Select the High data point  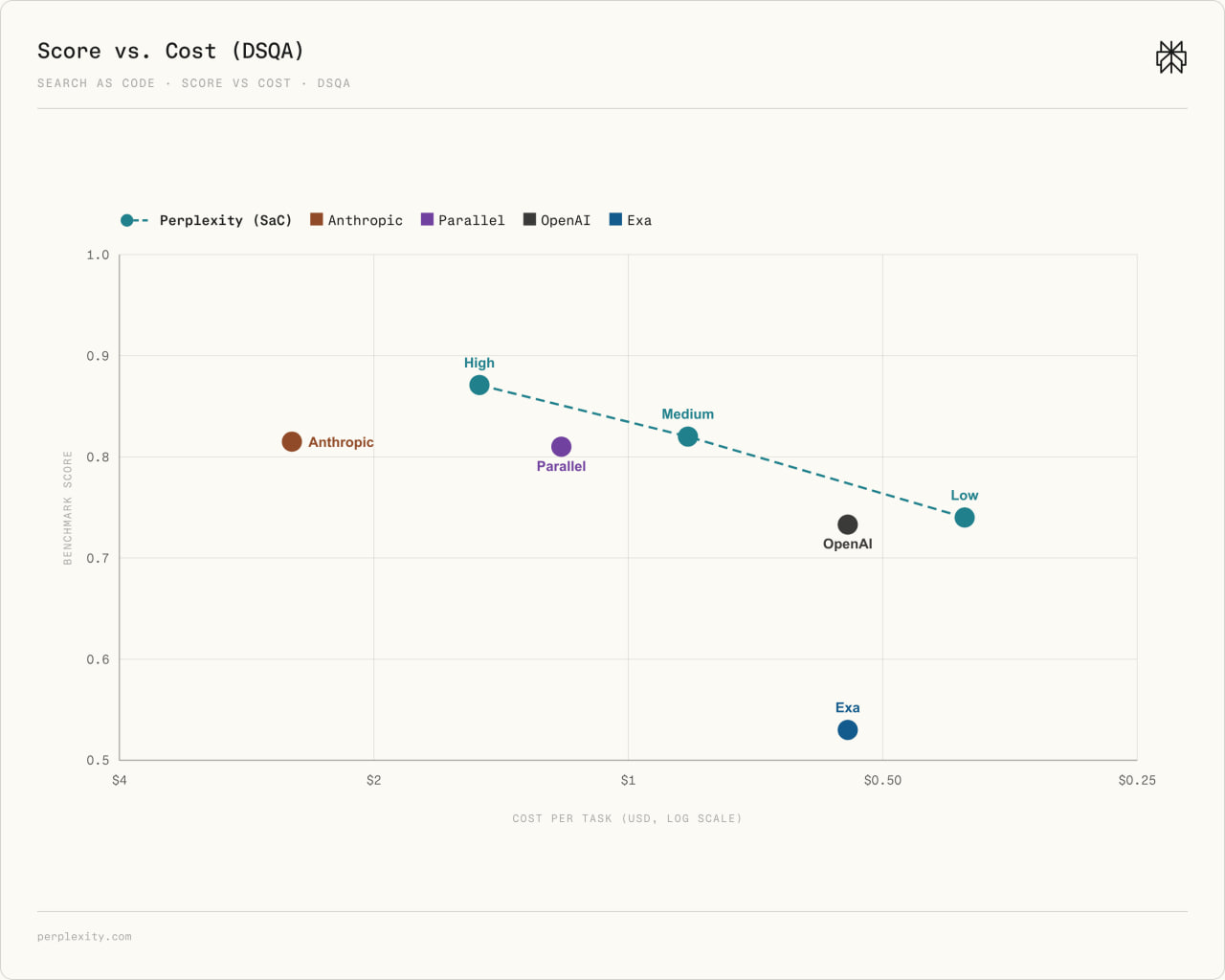(x=479, y=385)
